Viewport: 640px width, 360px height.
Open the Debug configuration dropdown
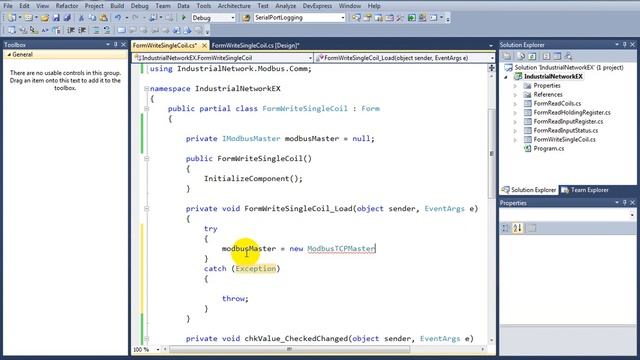click(233, 18)
